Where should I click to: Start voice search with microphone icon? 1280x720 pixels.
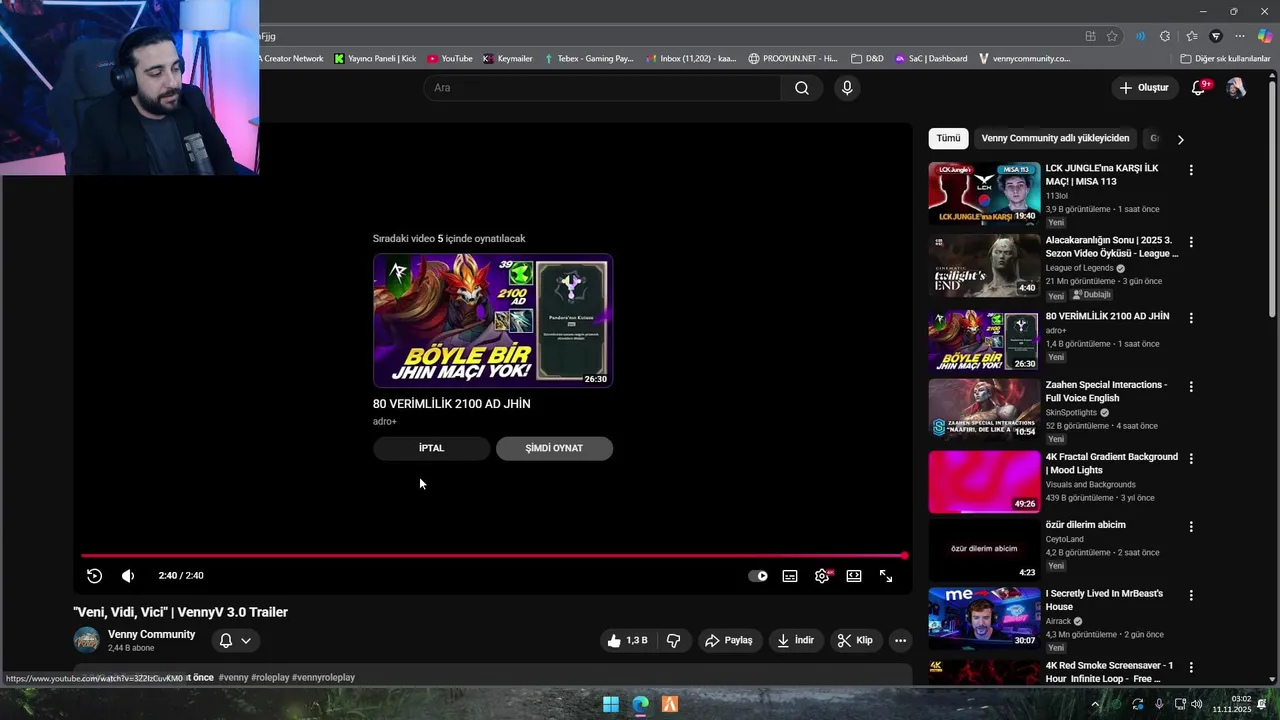[847, 88]
